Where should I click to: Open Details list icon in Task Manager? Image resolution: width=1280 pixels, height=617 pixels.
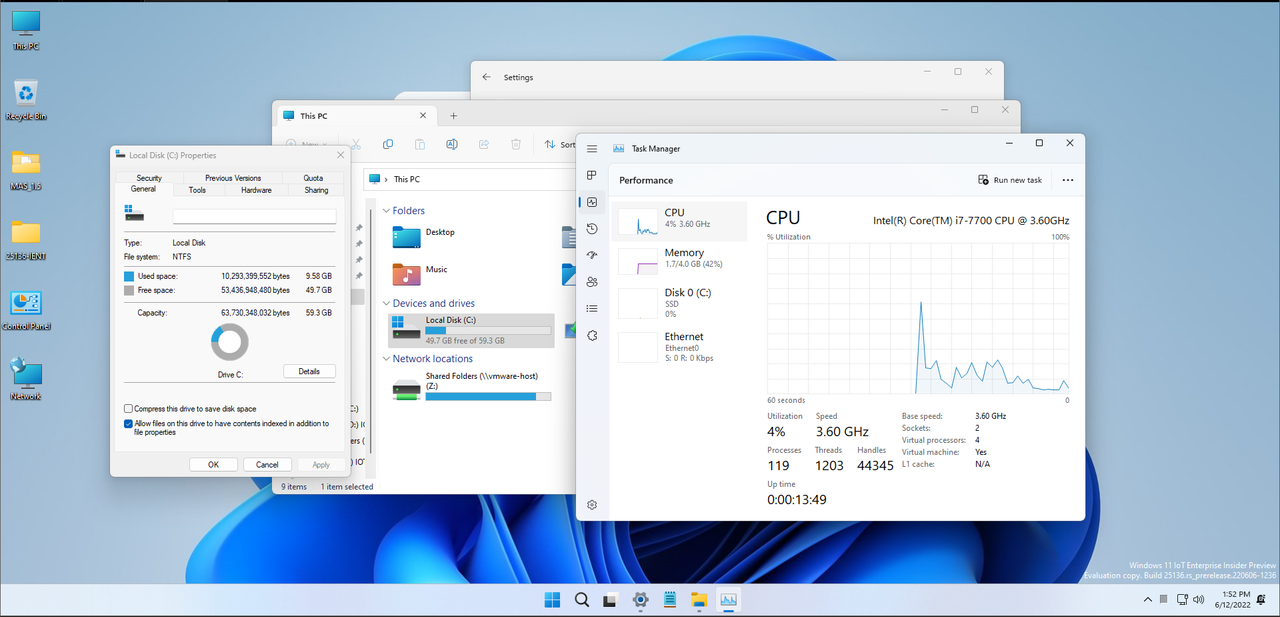(x=592, y=309)
